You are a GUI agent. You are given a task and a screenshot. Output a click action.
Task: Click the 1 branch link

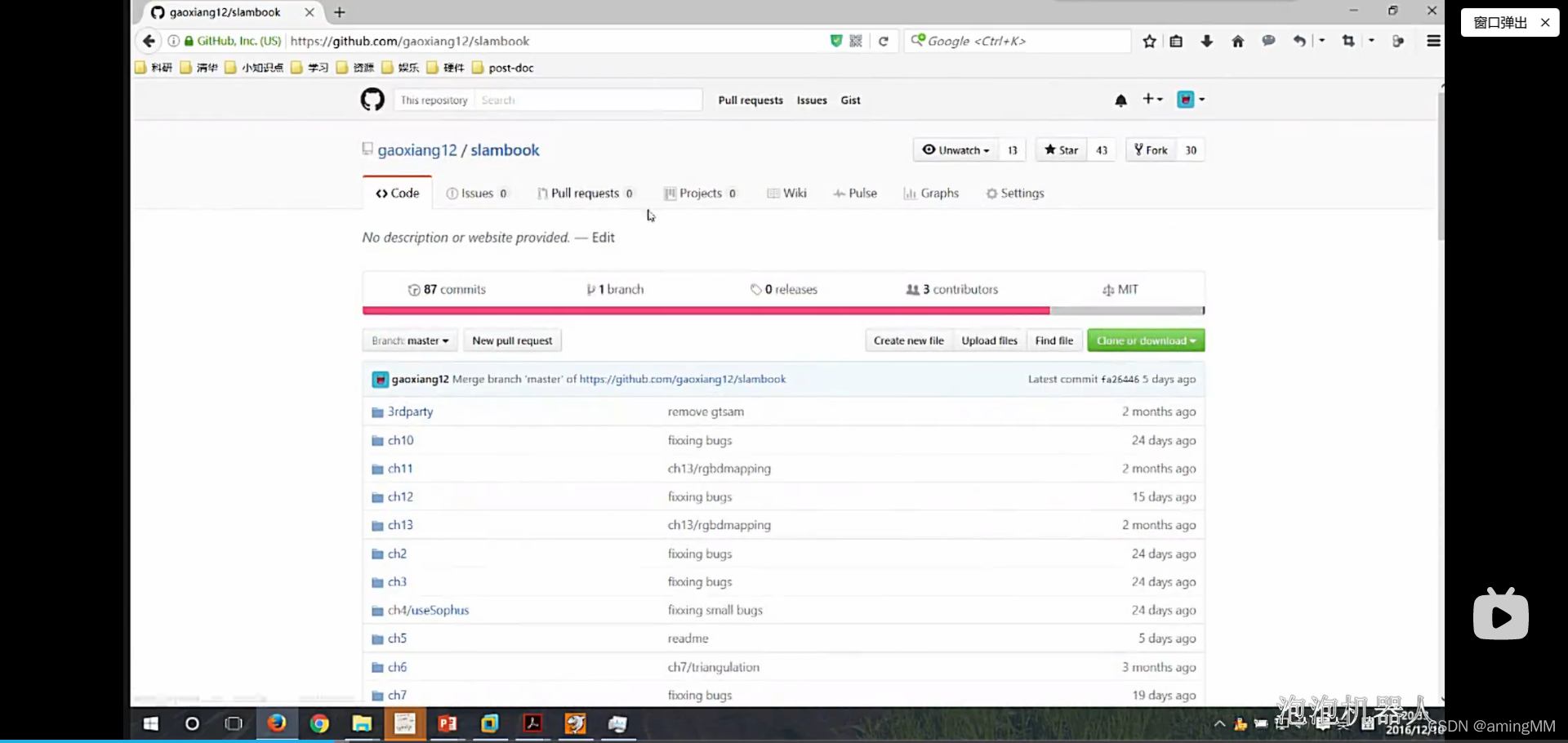[x=616, y=290]
